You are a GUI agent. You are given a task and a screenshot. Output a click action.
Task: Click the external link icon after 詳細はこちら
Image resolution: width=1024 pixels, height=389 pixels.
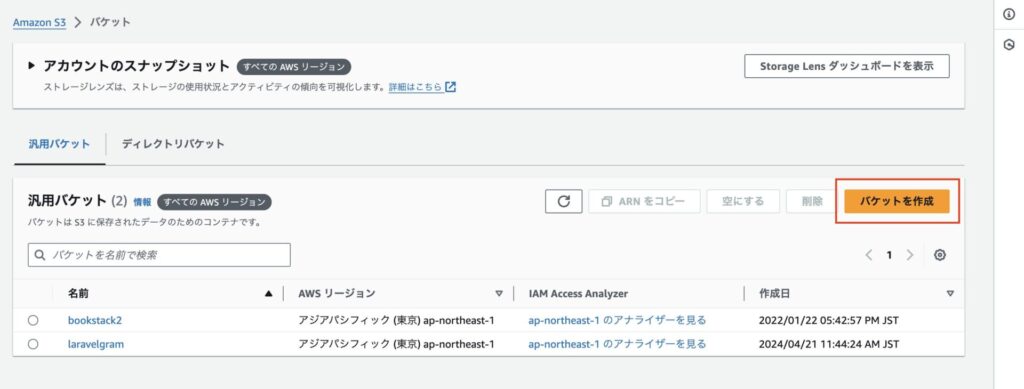(x=451, y=87)
